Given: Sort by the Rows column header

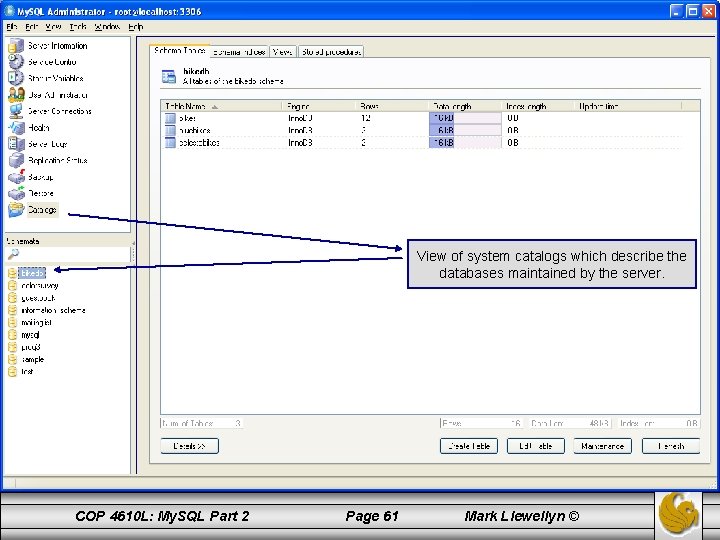Looking at the screenshot, I should coord(392,106).
